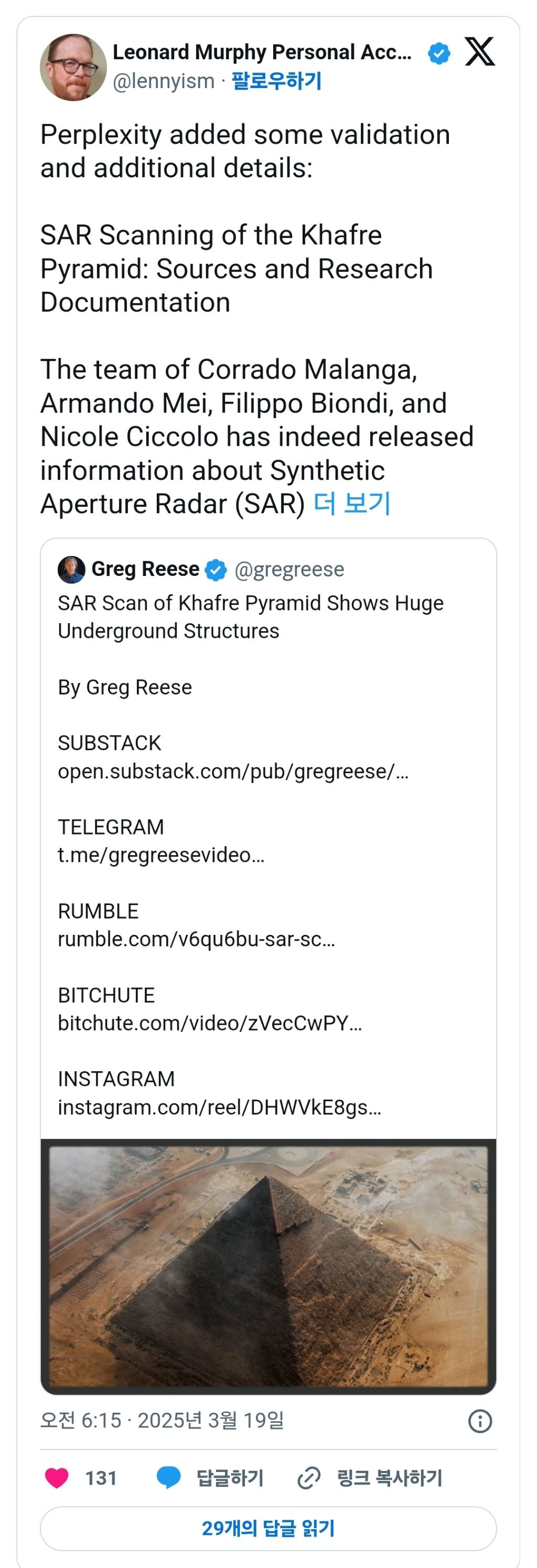Image resolution: width=537 pixels, height=1568 pixels.
Task: Open the Telegram t.me link
Action: [x=160, y=855]
